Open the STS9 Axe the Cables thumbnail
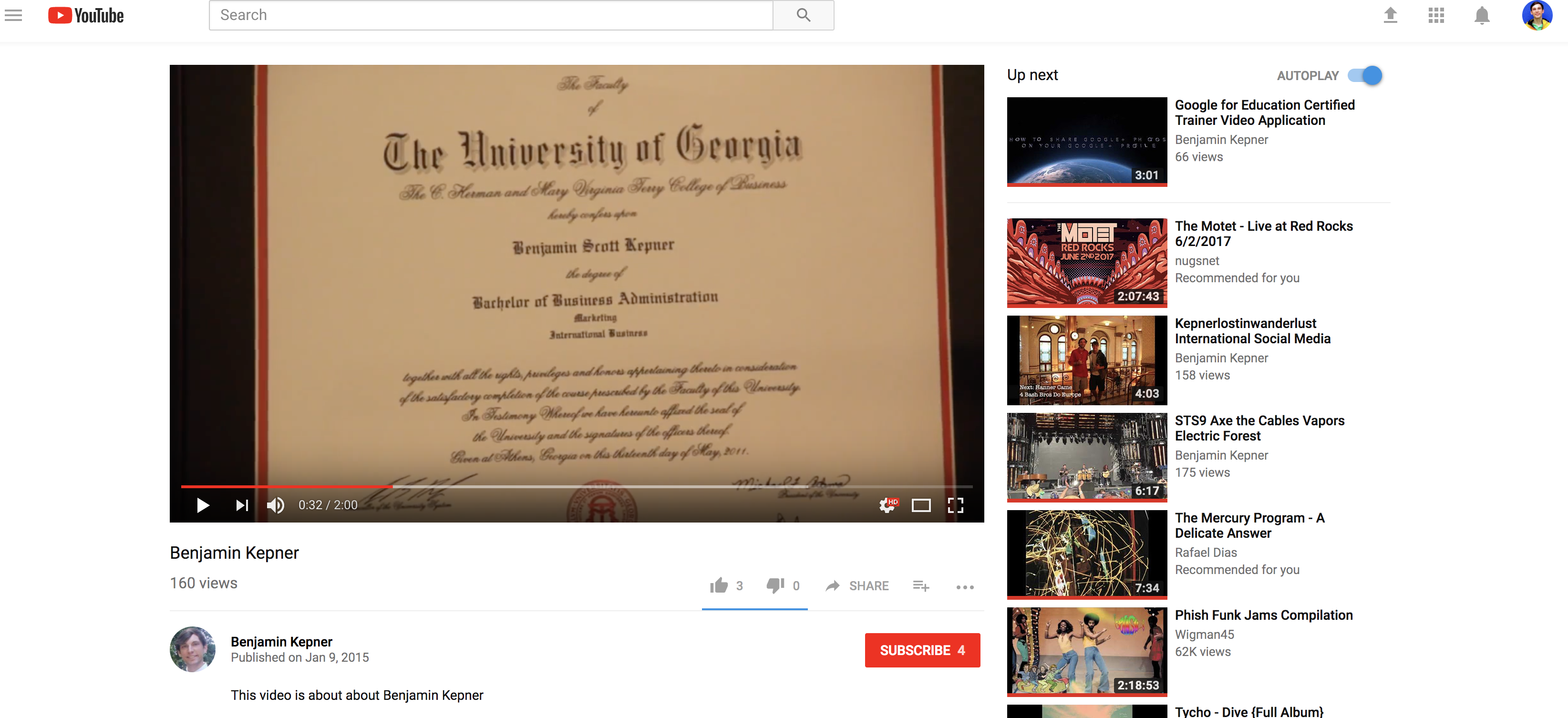Screen dimensions: 1568x718 tap(1086, 458)
